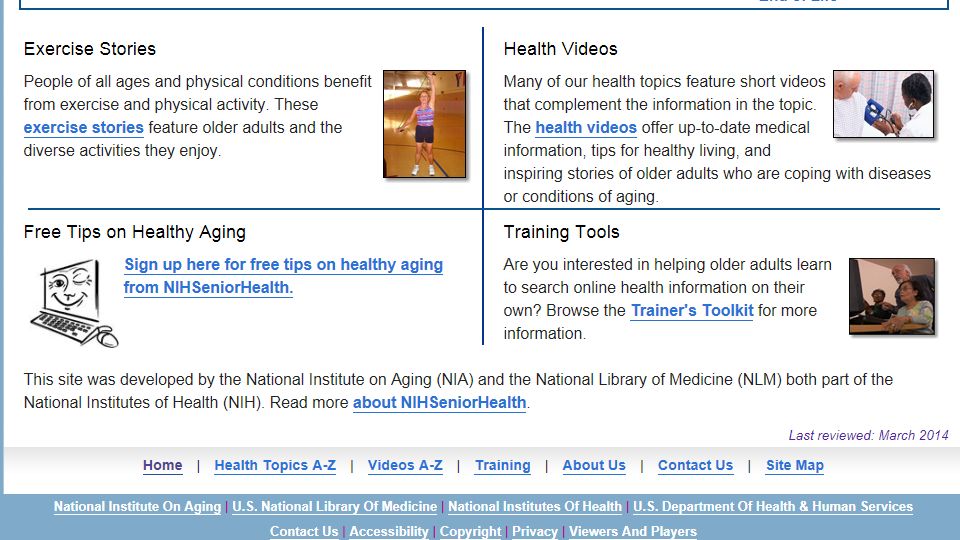Image resolution: width=960 pixels, height=540 pixels.
Task: Open Contact Us in white navigation bar
Action: click(x=696, y=465)
